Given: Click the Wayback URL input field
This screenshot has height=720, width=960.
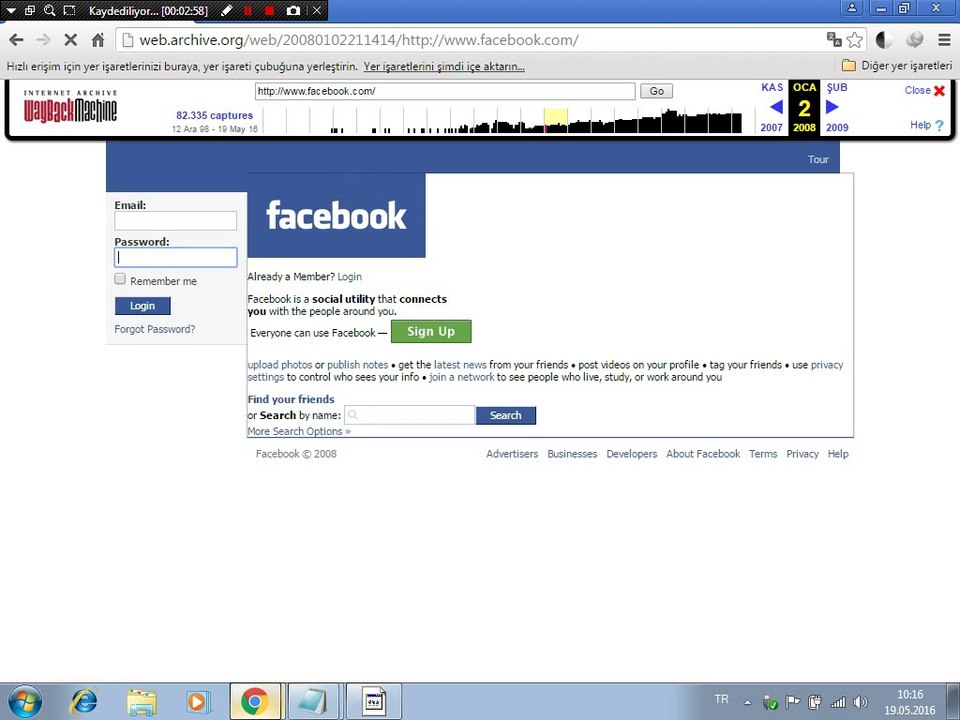Looking at the screenshot, I should [445, 91].
